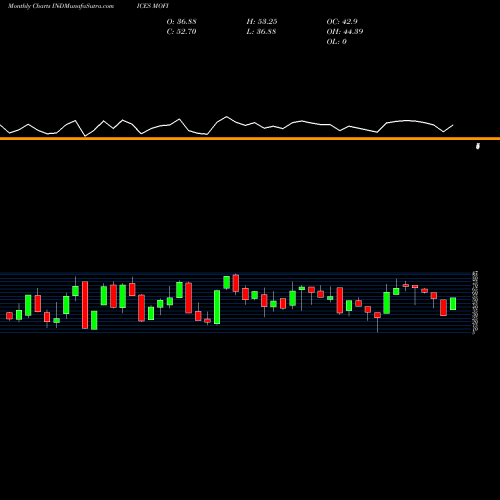
Task: Click the 'Monthly Charts INDMunafaSutra.com' title text
Action: pos(61,6)
